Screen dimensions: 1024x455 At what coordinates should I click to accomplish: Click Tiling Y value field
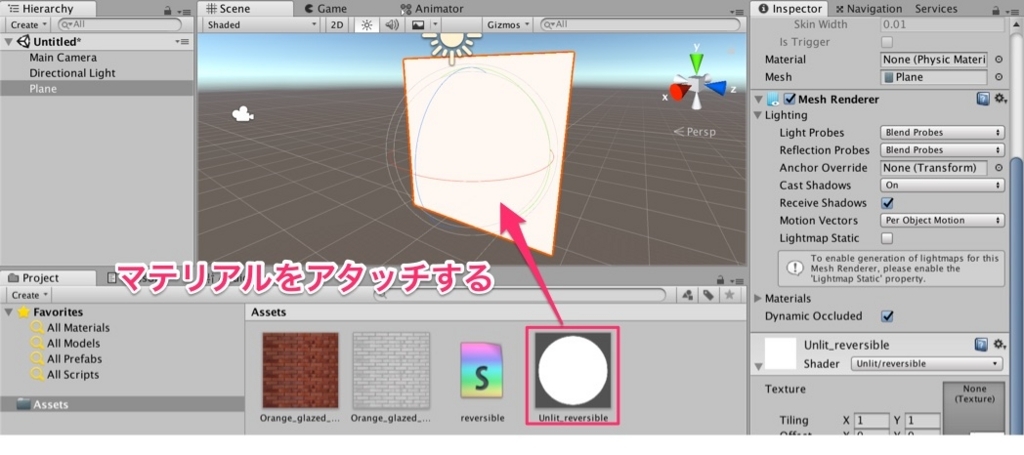point(922,420)
